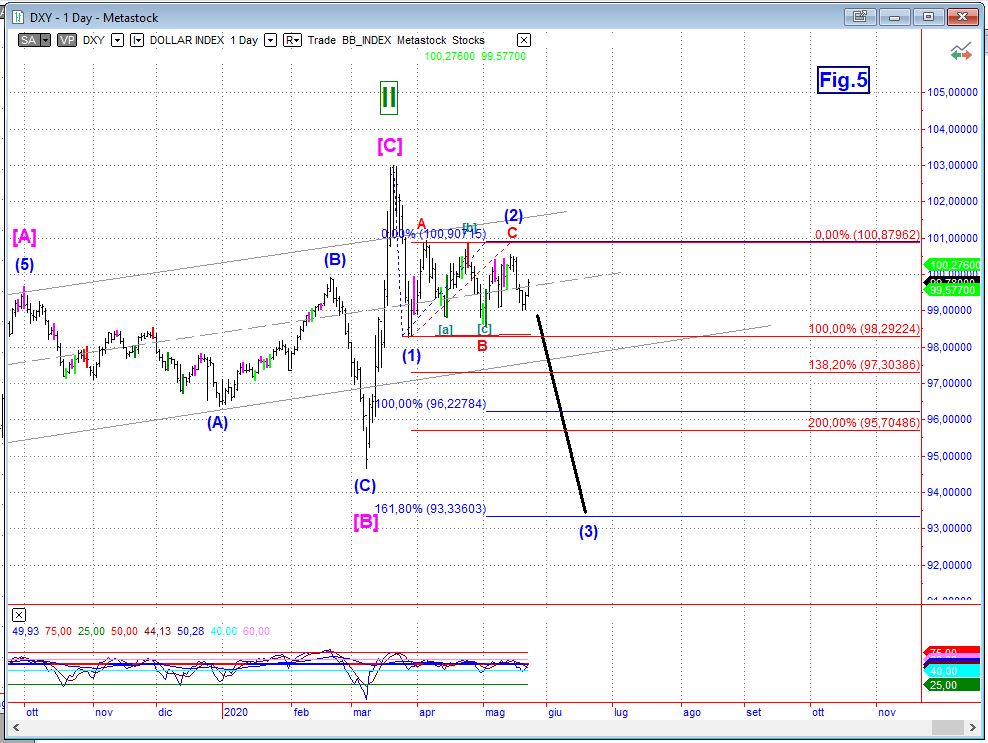988x743 pixels.
Task: Click the Stocks header label
Action: pyautogui.click(x=468, y=40)
